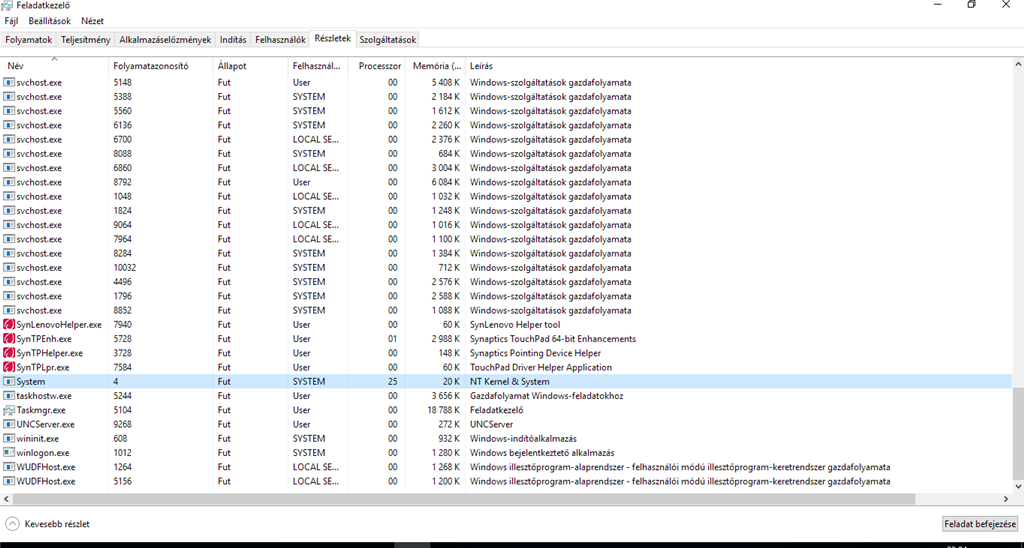The width and height of the screenshot is (1024, 548).
Task: Select the winlogon.exe process name
Action: click(x=43, y=453)
